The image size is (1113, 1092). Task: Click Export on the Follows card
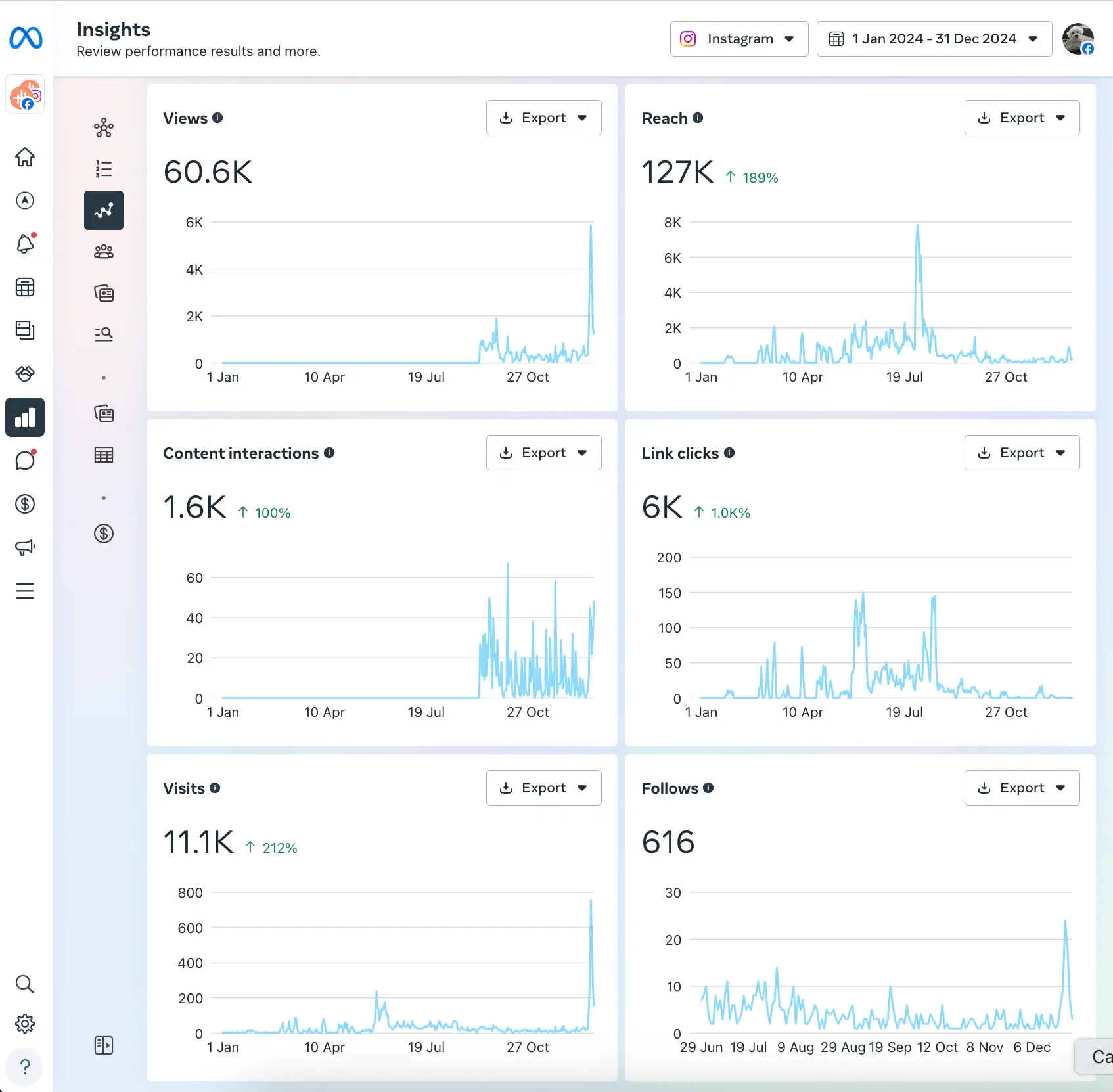[x=1022, y=788]
